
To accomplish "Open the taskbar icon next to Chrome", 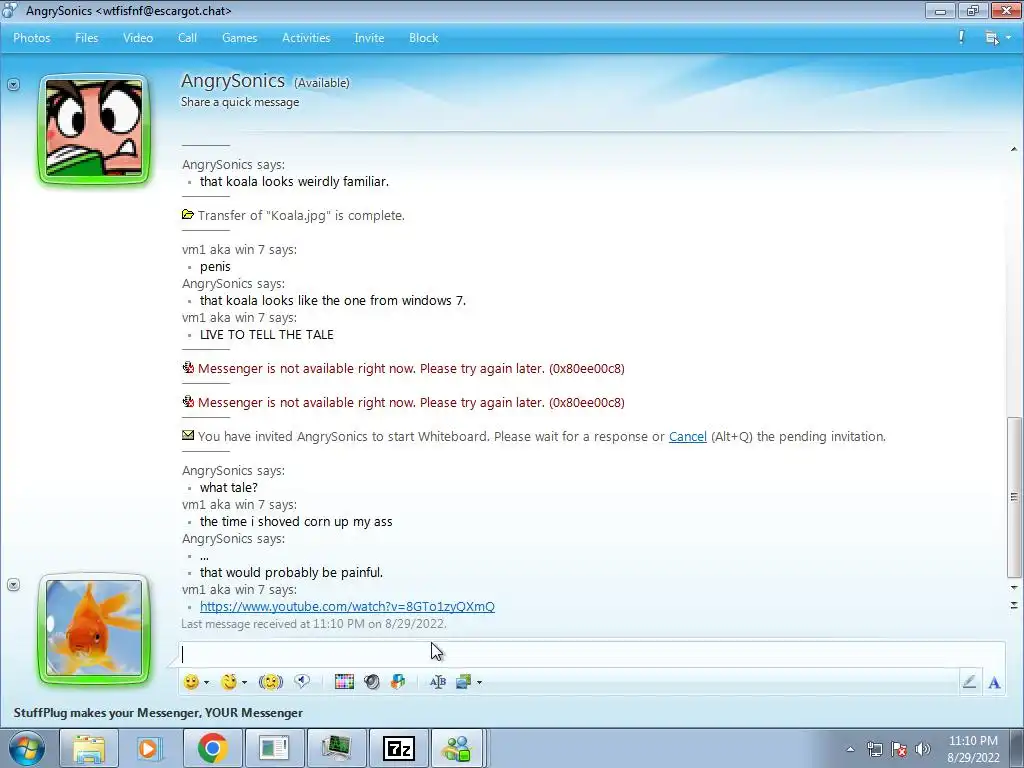I will 274,748.
